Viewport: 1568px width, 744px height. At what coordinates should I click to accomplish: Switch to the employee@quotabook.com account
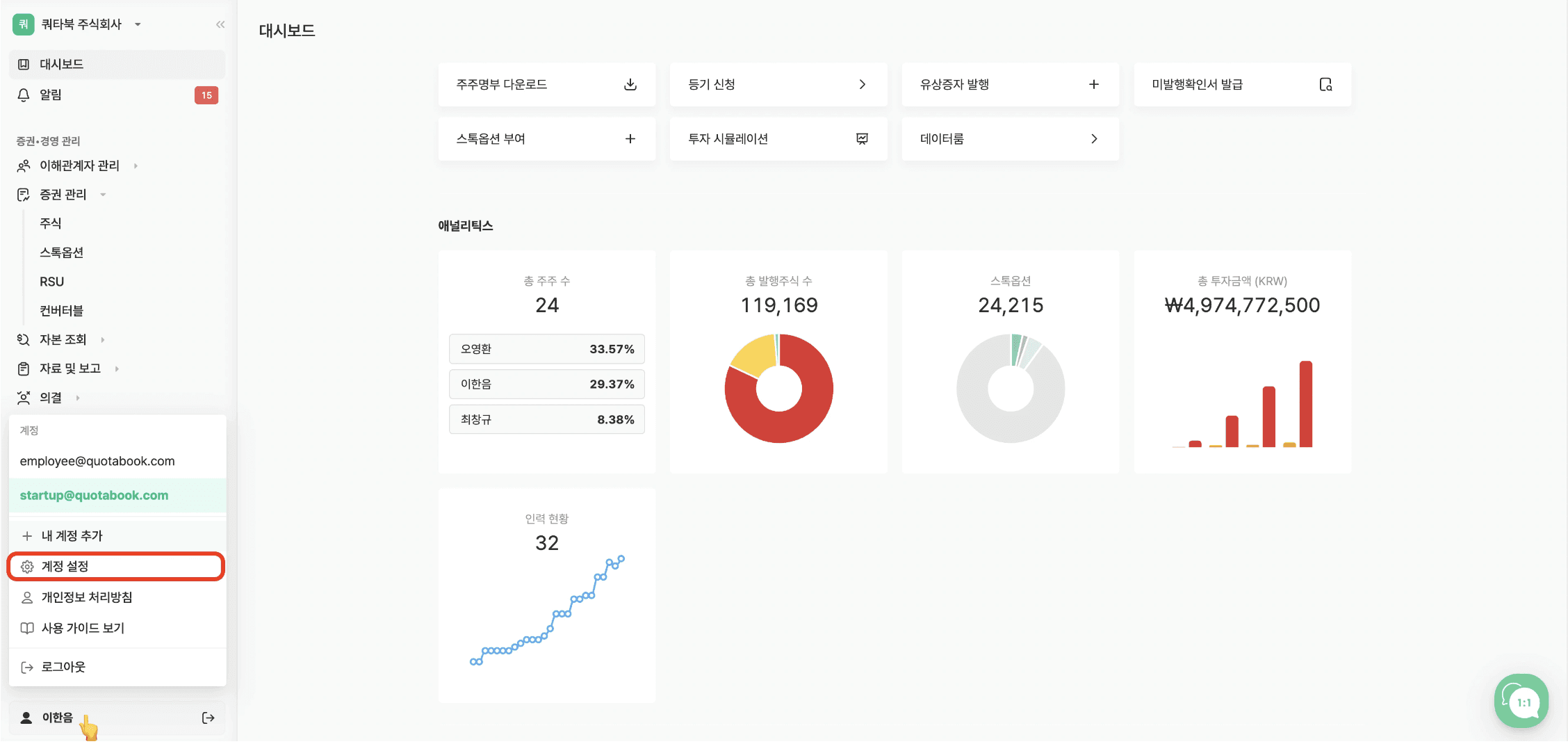[x=97, y=460]
